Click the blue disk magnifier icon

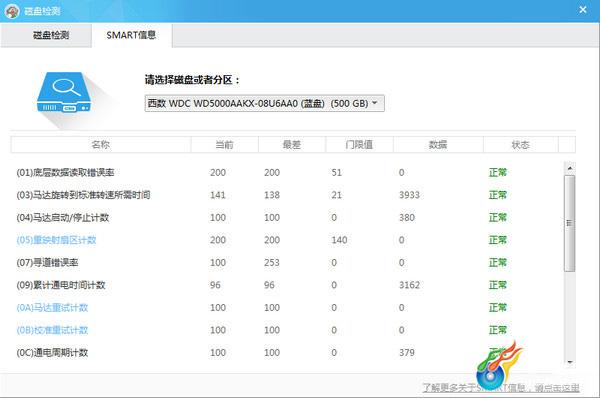click(64, 93)
